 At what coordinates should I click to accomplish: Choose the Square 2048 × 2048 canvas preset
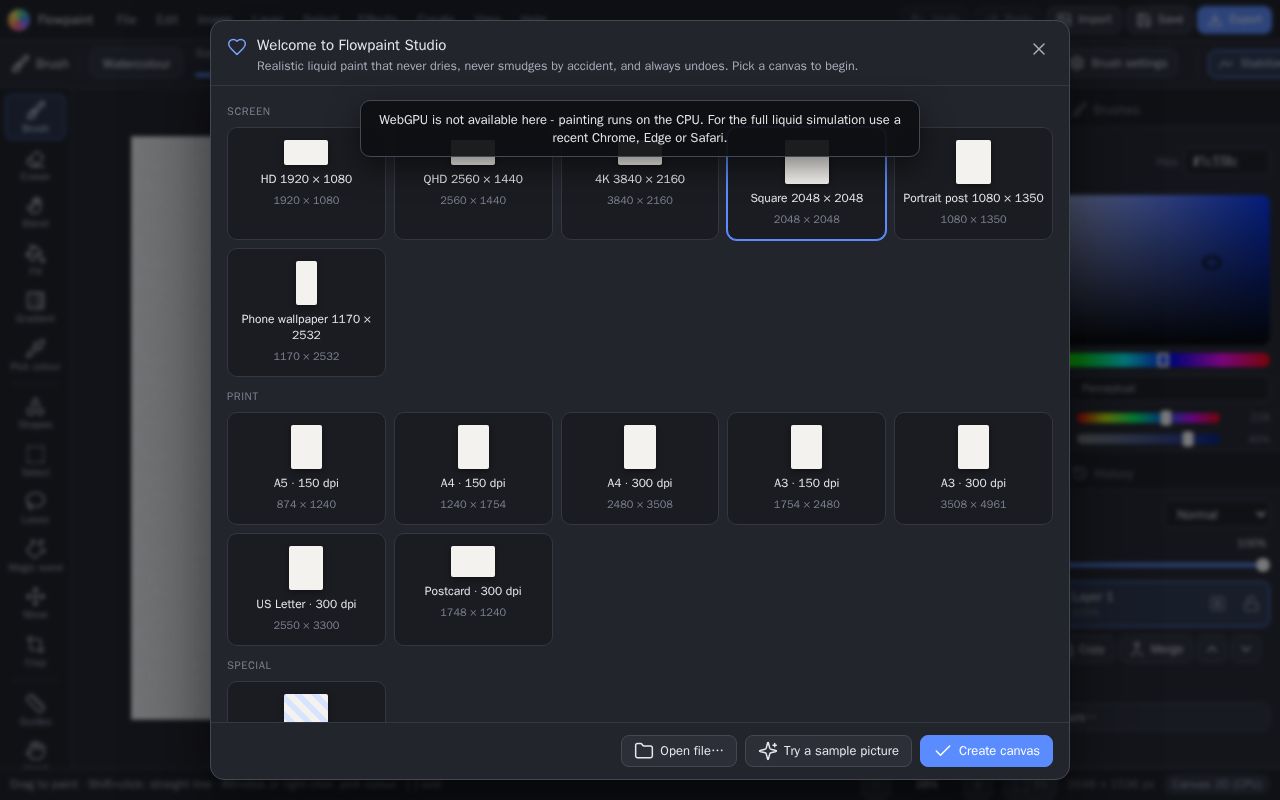(x=806, y=183)
